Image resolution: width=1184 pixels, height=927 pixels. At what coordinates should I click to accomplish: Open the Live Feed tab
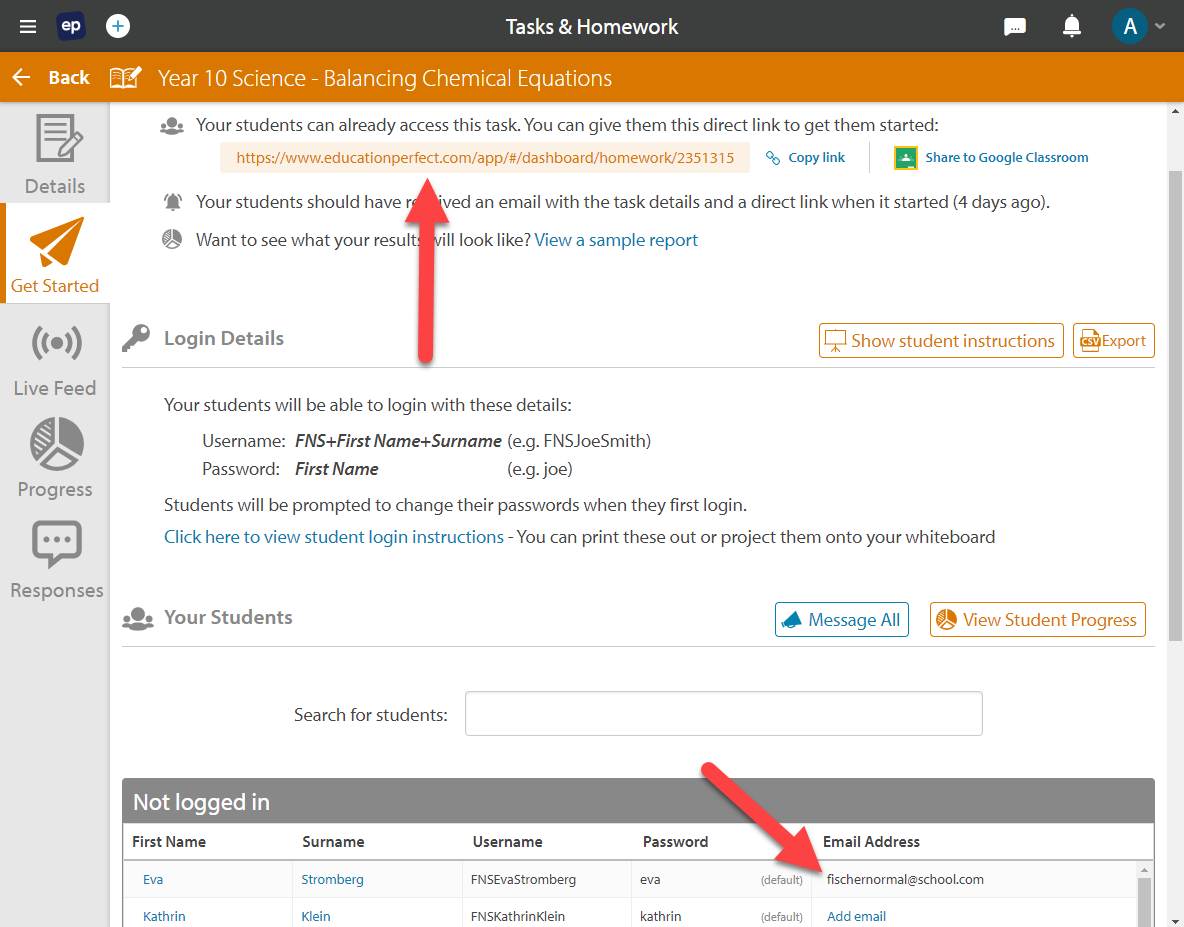tap(55, 360)
